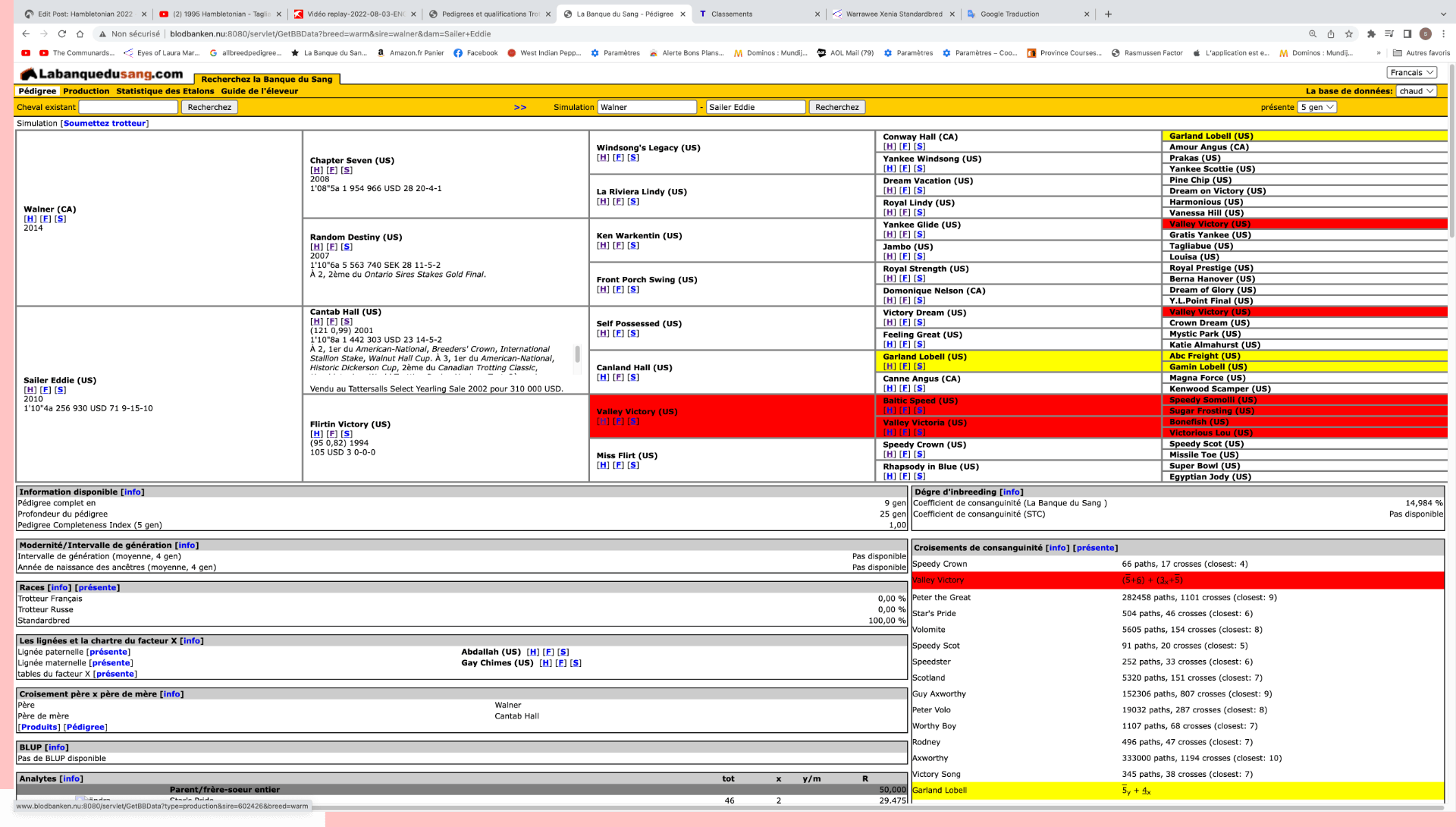Viewport: 1456px width, 827px height.
Task: Open the West Indian Pepp... bookmark
Action: (544, 53)
